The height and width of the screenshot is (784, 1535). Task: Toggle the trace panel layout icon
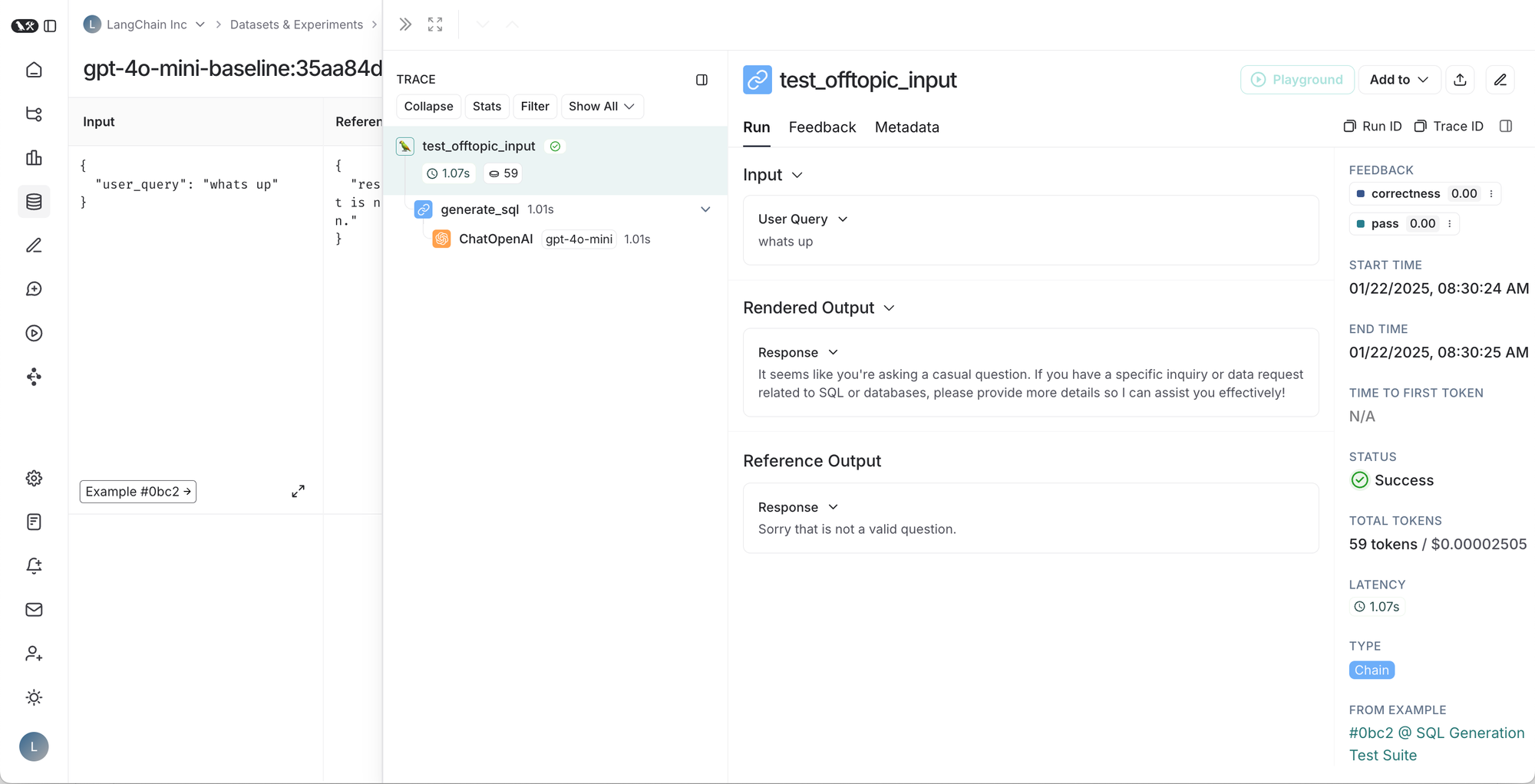point(701,80)
